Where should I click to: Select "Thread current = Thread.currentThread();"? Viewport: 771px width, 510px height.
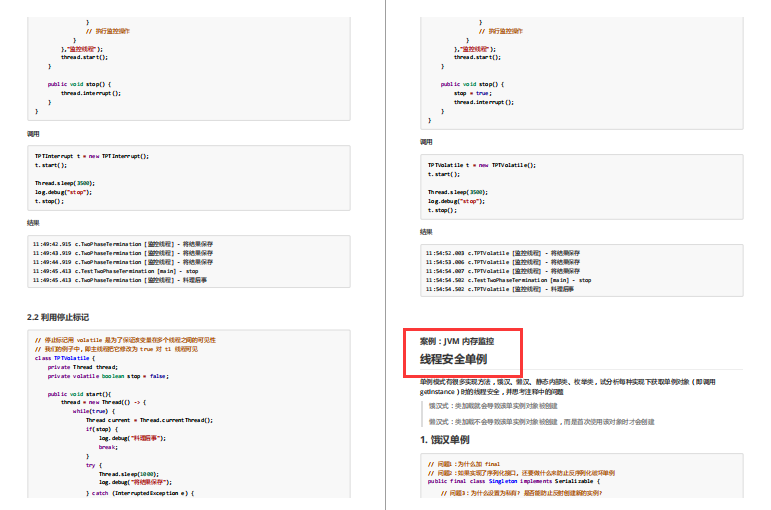point(149,420)
